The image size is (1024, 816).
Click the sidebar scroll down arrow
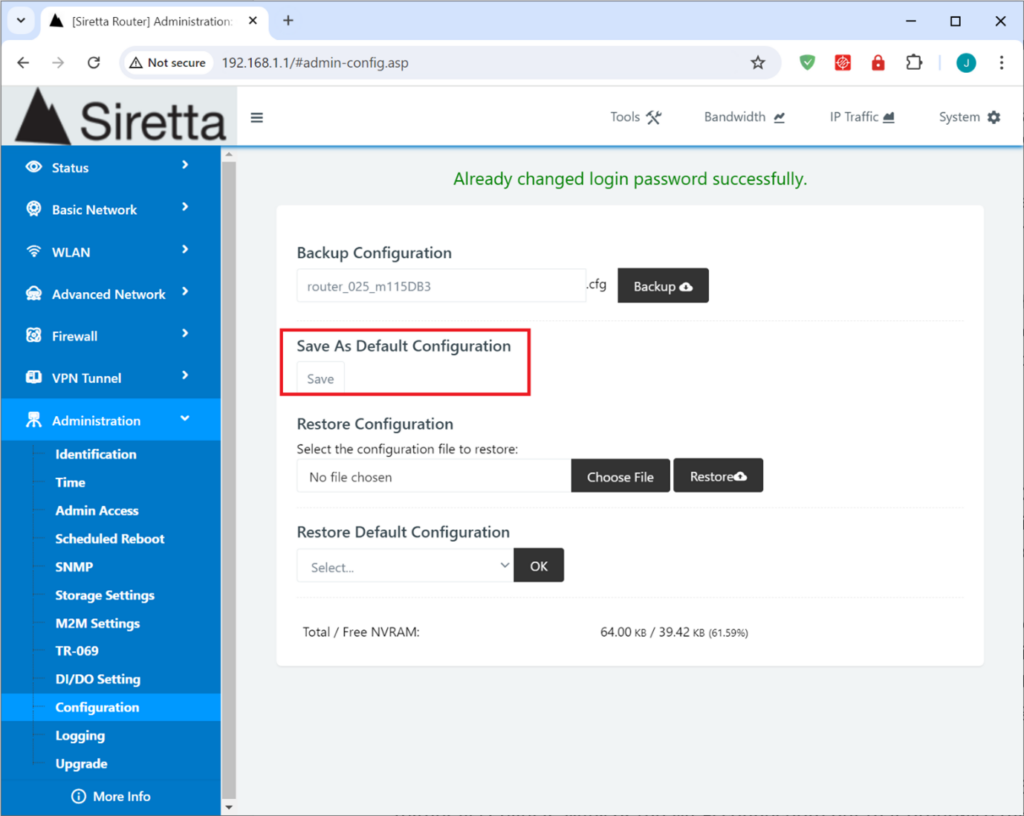[x=229, y=808]
